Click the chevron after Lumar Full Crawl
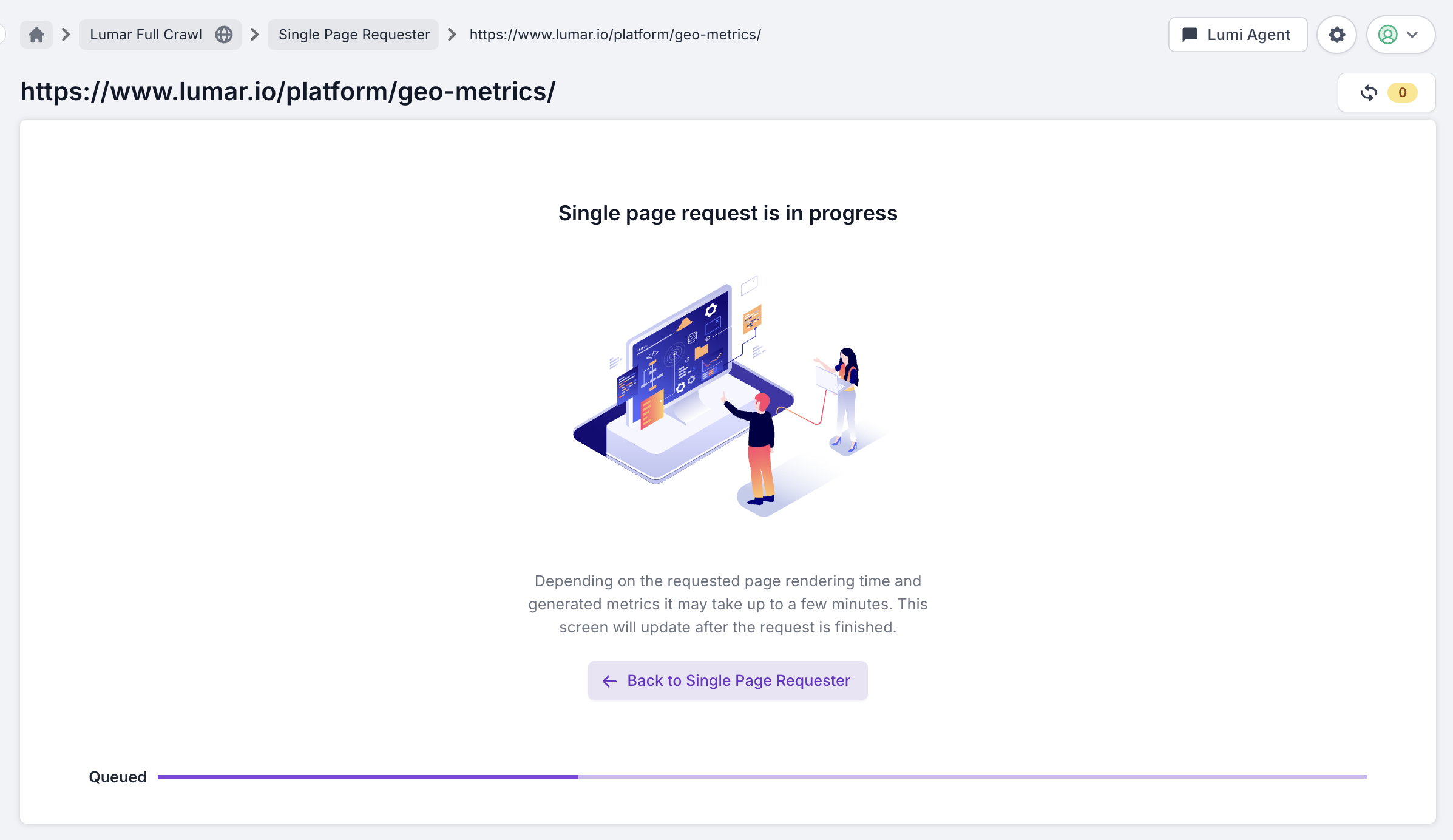1453x840 pixels. coord(255,35)
